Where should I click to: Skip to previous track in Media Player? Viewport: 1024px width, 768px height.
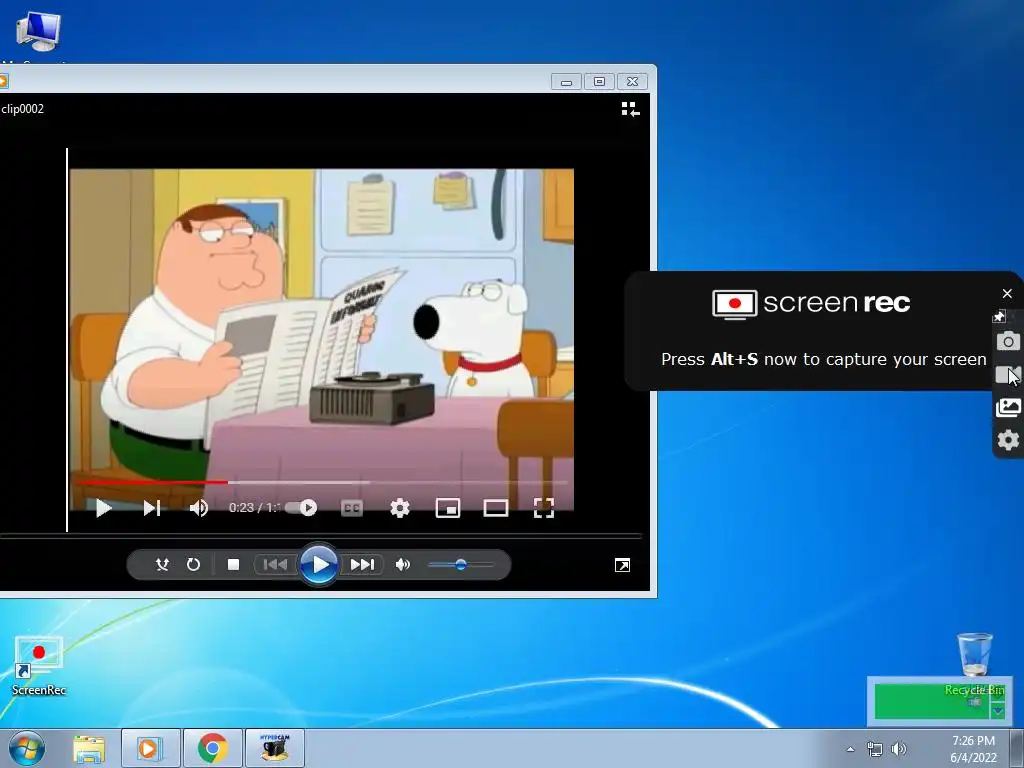pos(275,564)
